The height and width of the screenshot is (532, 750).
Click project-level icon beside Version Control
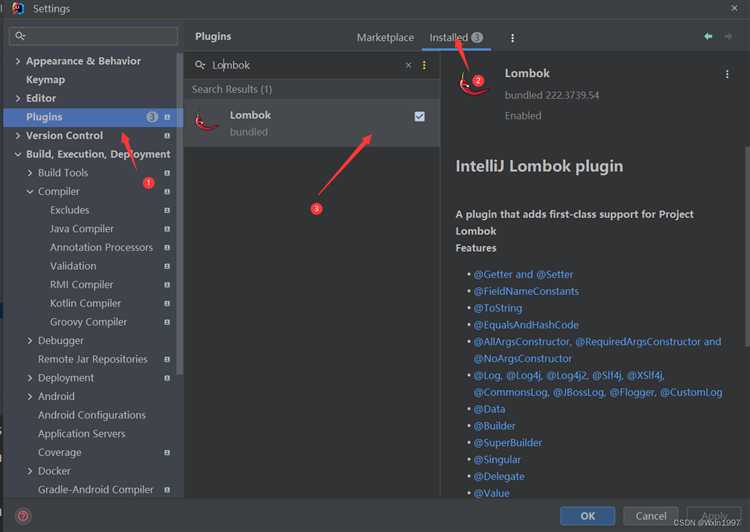[167, 135]
